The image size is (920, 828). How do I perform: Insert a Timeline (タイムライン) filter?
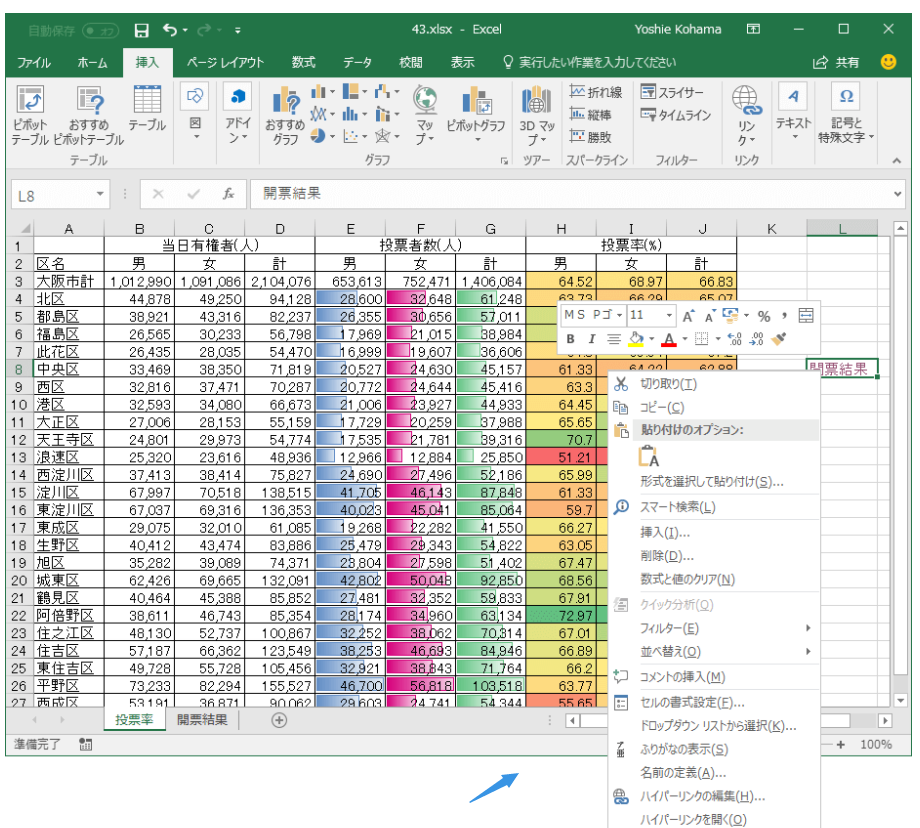676,115
